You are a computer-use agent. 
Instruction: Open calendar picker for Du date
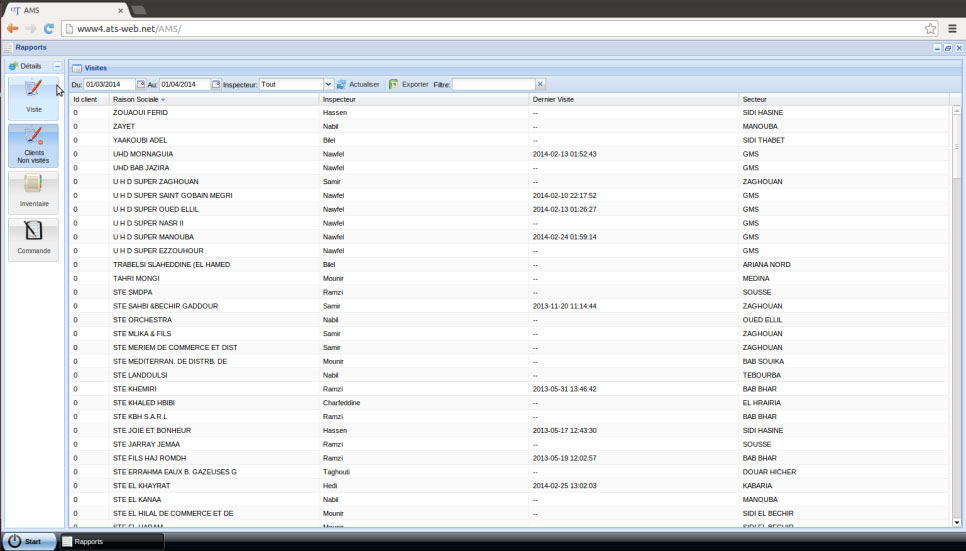[141, 85]
